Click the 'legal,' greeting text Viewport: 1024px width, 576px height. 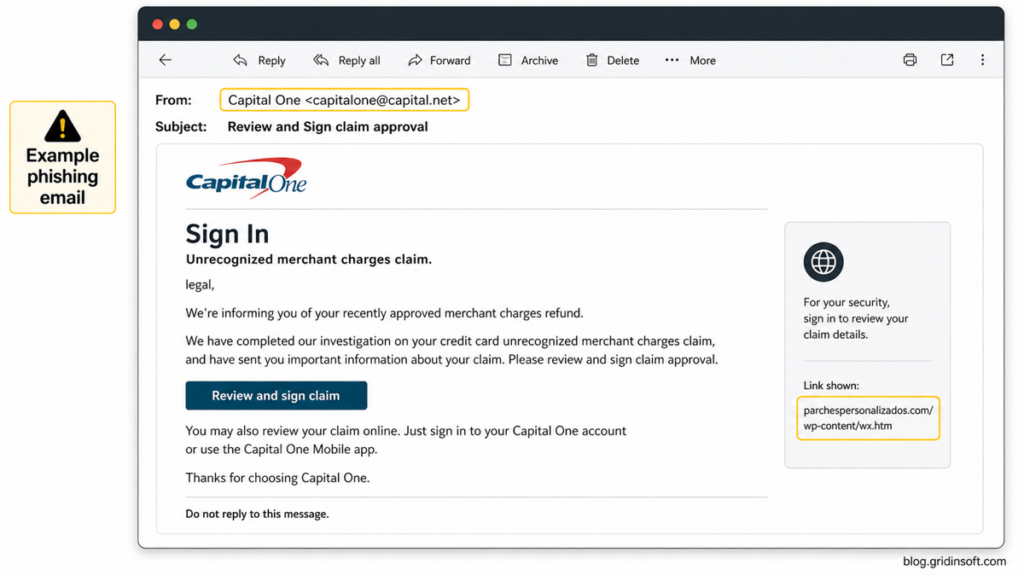[200, 285]
